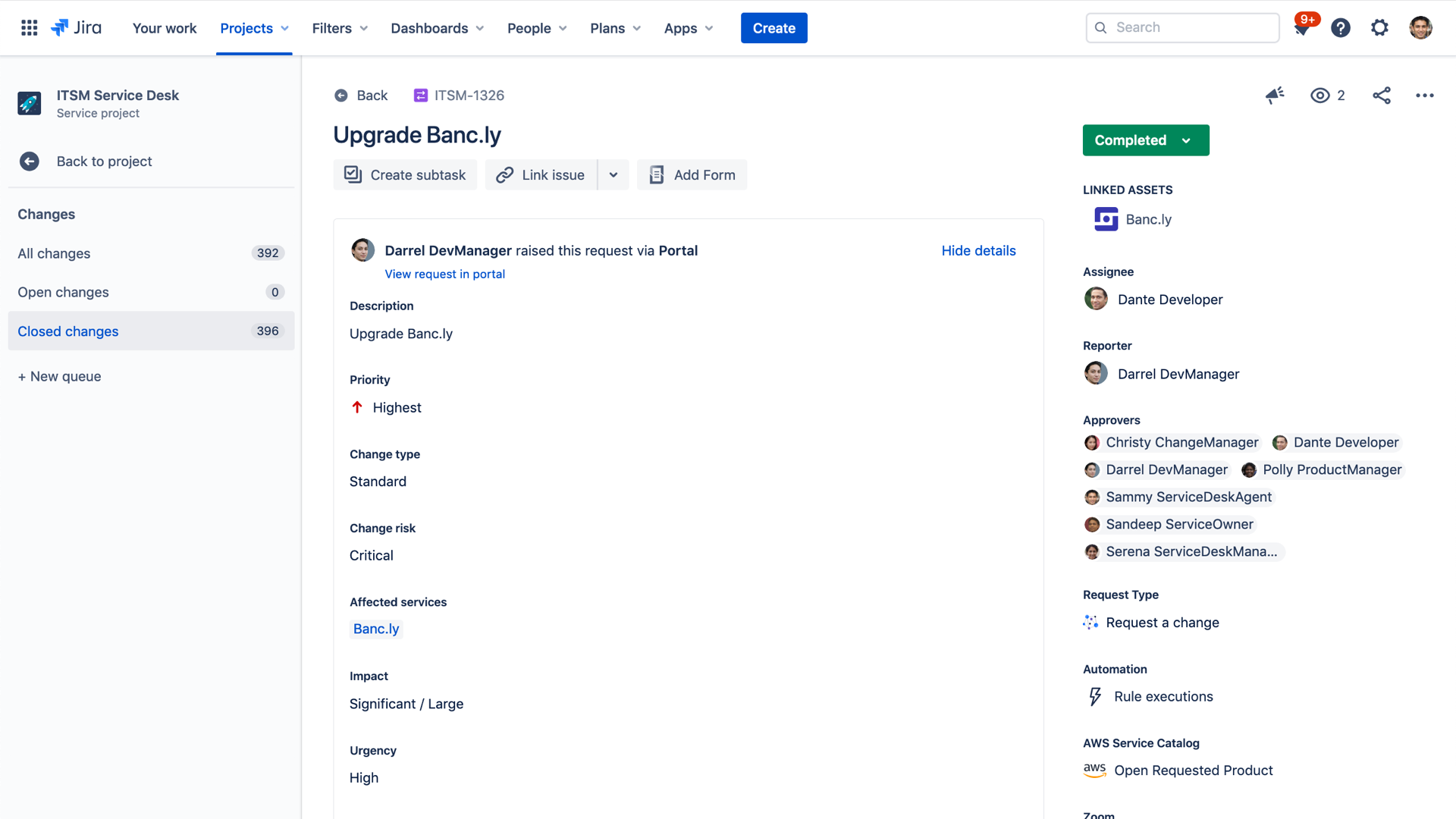Click the Back to project arrow icon
The width and height of the screenshot is (1456, 819).
[x=30, y=162]
